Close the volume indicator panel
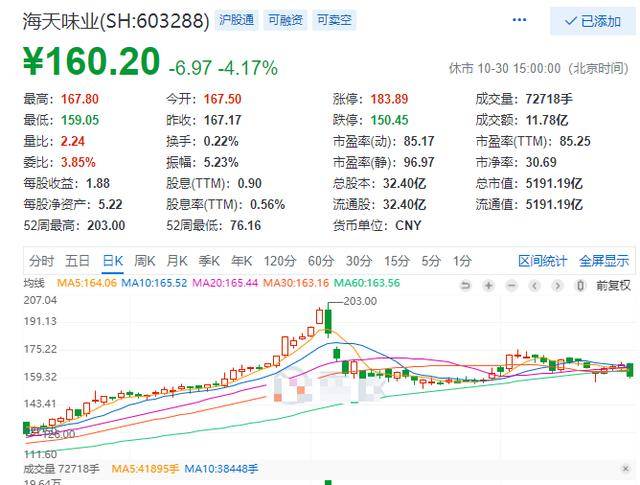This screenshot has width=640, height=485. (x=625, y=469)
